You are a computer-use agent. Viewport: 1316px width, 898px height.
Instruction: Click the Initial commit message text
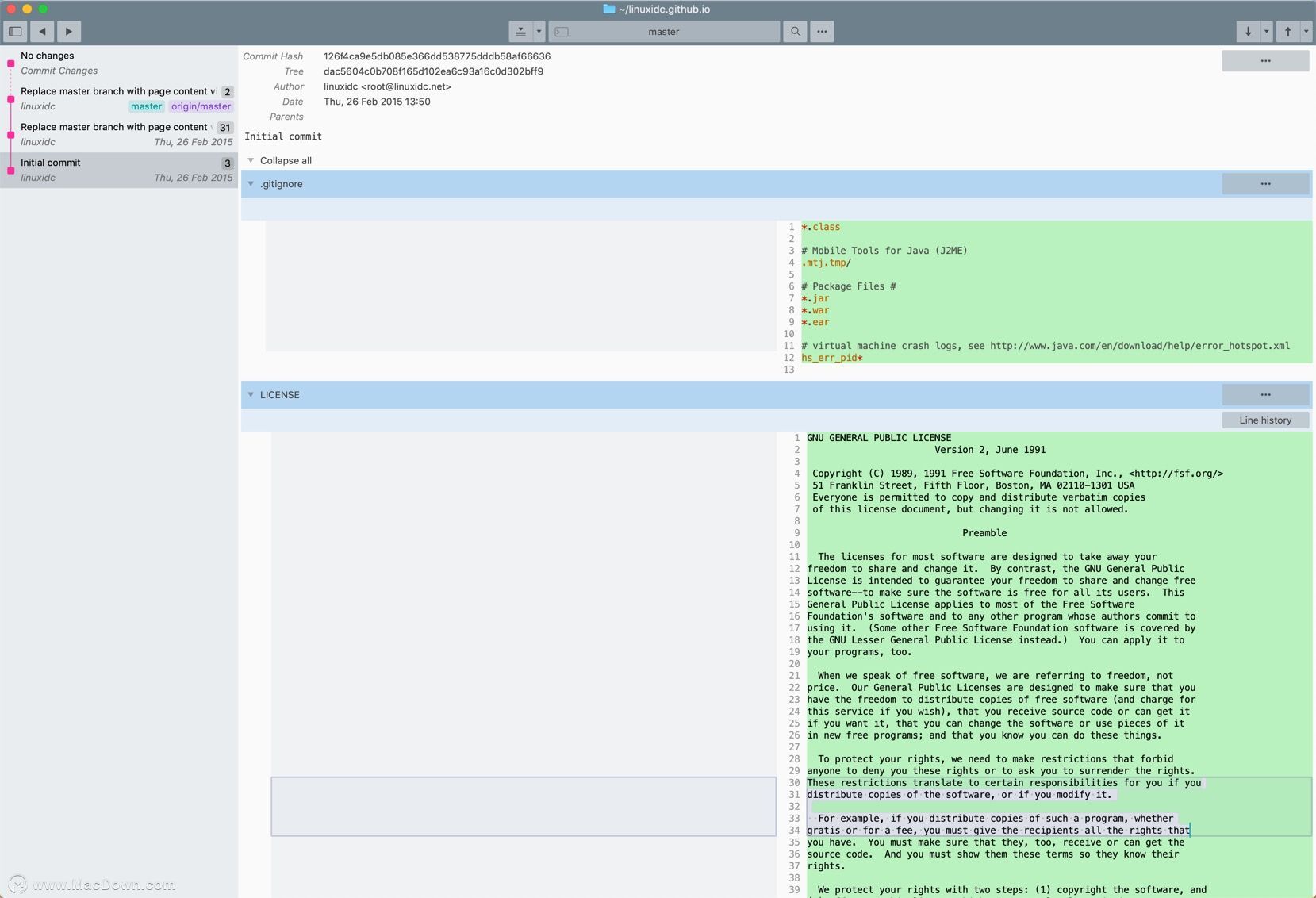coord(283,136)
